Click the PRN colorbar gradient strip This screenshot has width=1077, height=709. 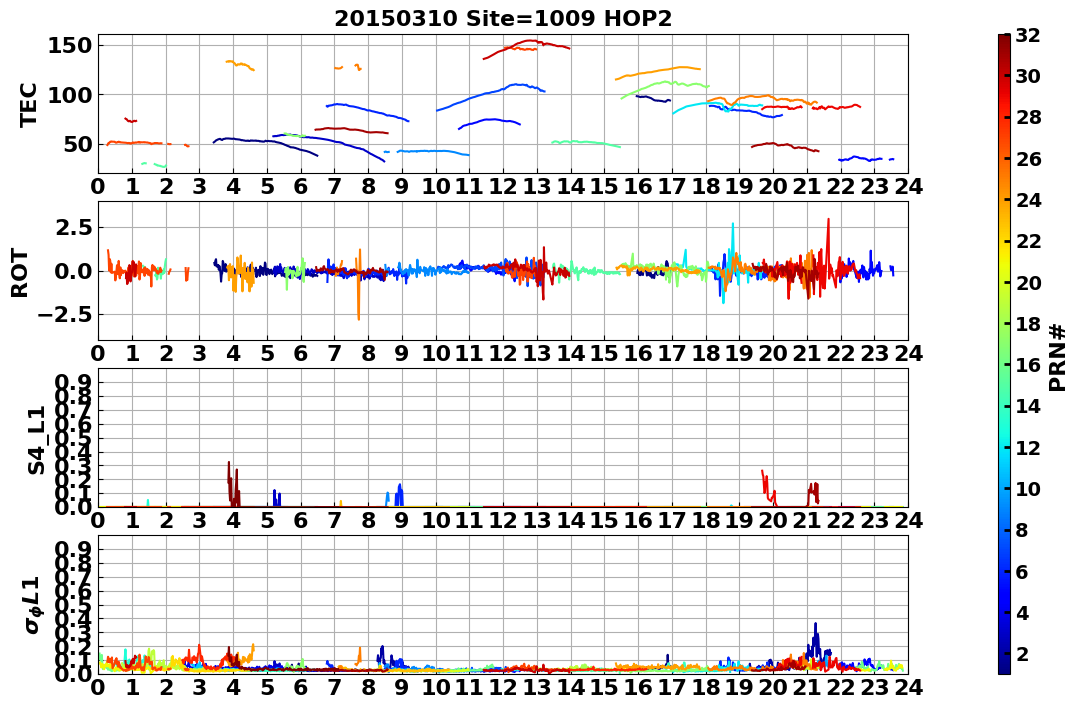click(x=1004, y=354)
